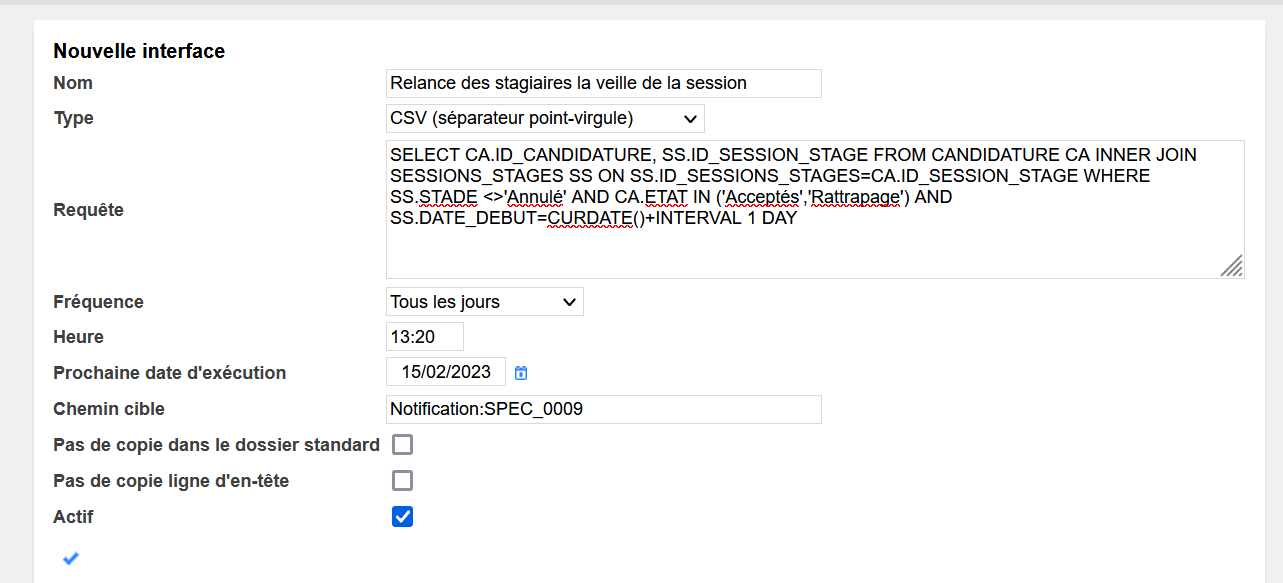Click the blue checkmark to validate the form
This screenshot has width=1283, height=583.
(70, 558)
